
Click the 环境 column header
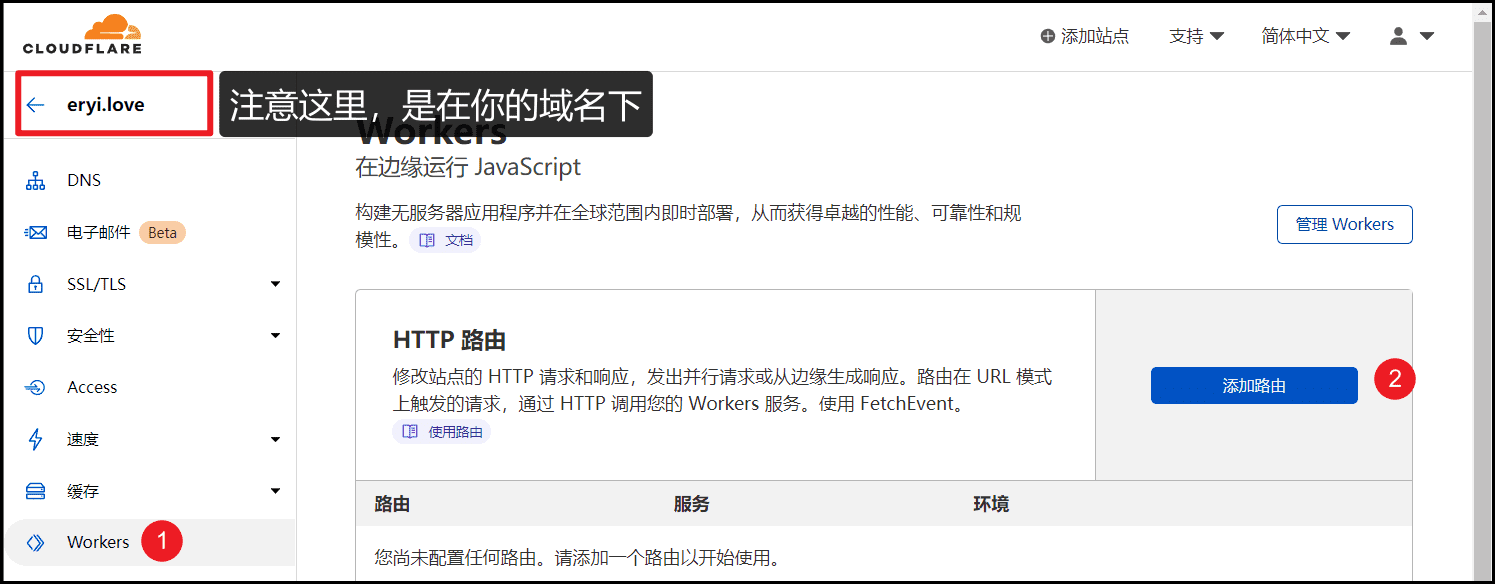991,504
